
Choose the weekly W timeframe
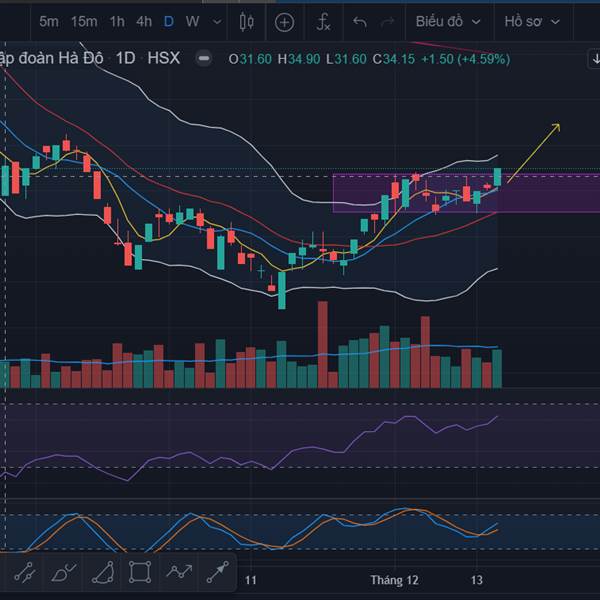[192, 22]
